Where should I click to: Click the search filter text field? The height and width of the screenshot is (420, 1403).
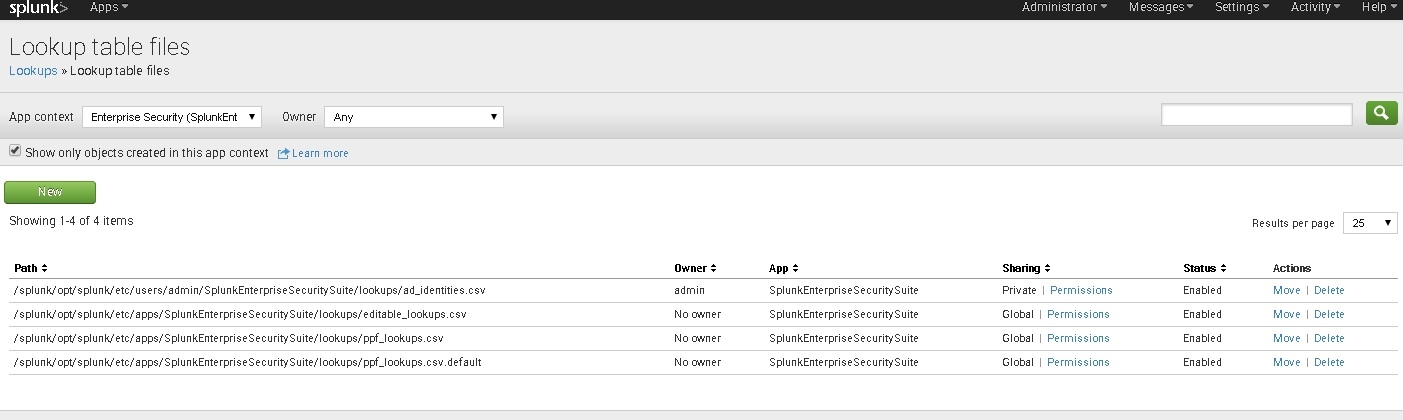[x=1256, y=115]
